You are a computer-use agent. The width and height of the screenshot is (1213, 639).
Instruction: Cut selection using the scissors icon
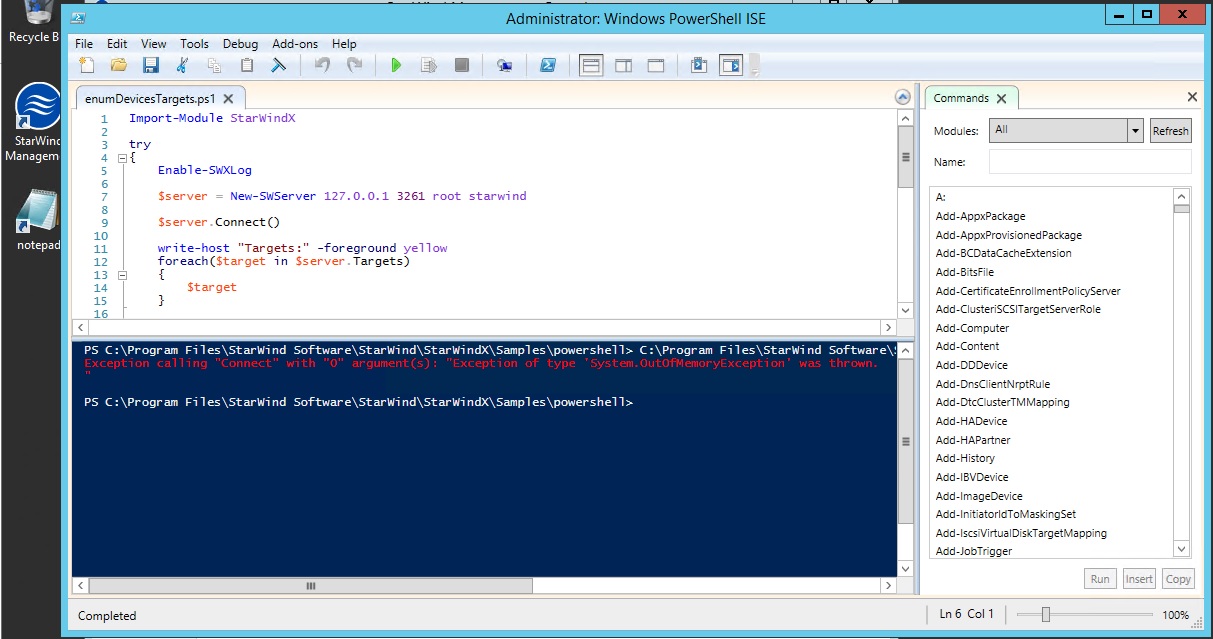coord(182,65)
